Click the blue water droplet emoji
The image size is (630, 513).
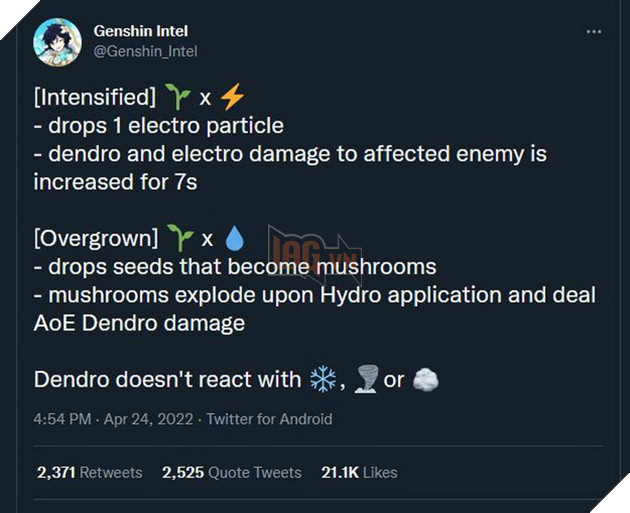click(234, 239)
